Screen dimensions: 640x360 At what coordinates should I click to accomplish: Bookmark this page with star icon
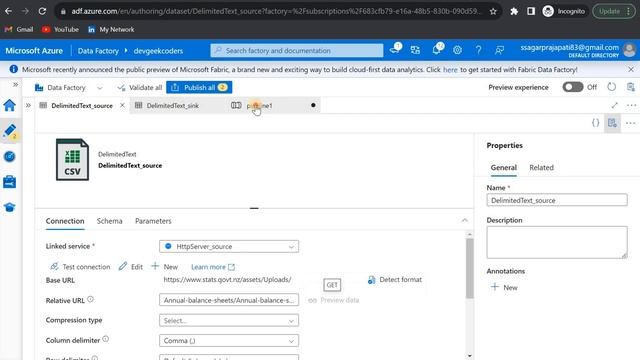point(493,11)
